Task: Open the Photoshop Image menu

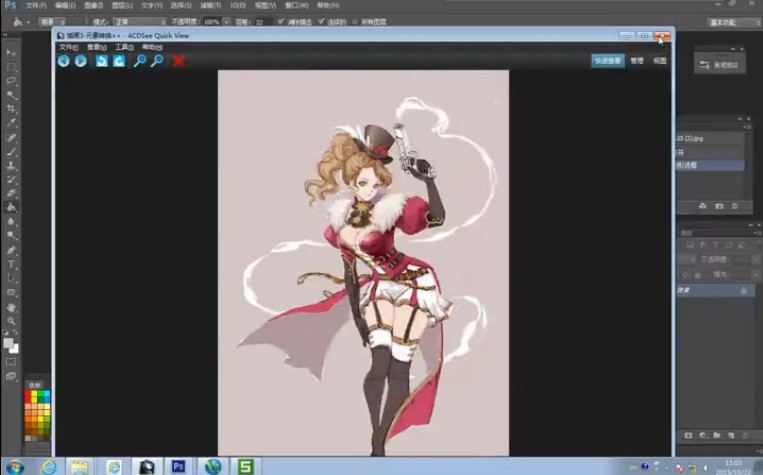Action: pyautogui.click(x=93, y=5)
